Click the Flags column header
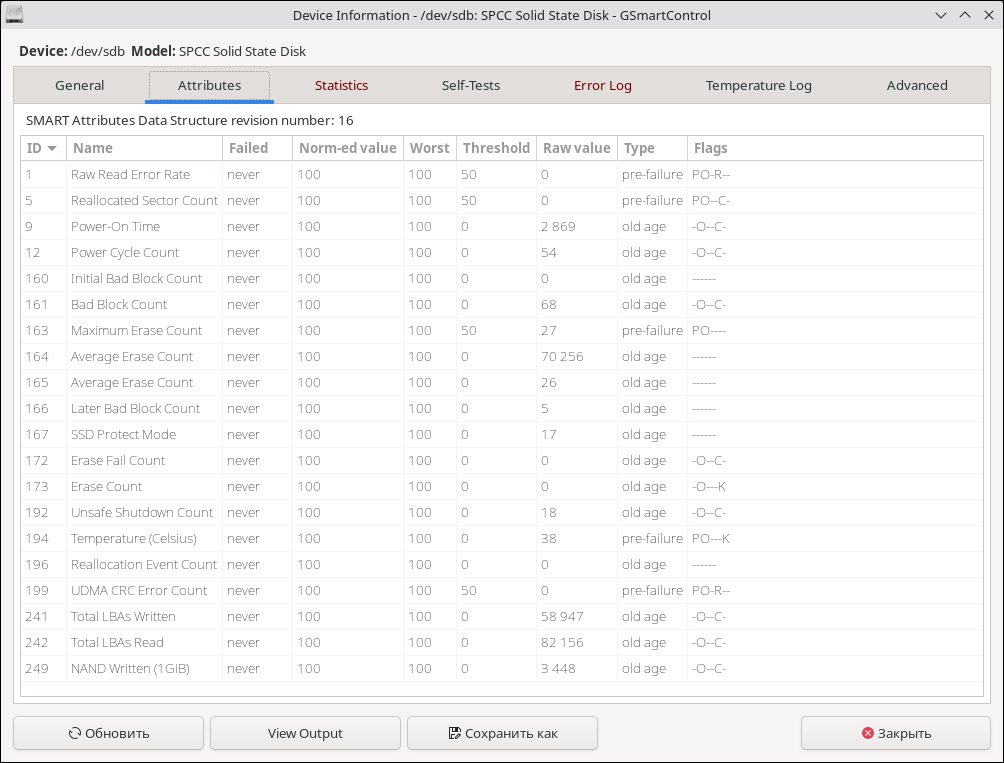The image size is (1004, 763). click(710, 148)
